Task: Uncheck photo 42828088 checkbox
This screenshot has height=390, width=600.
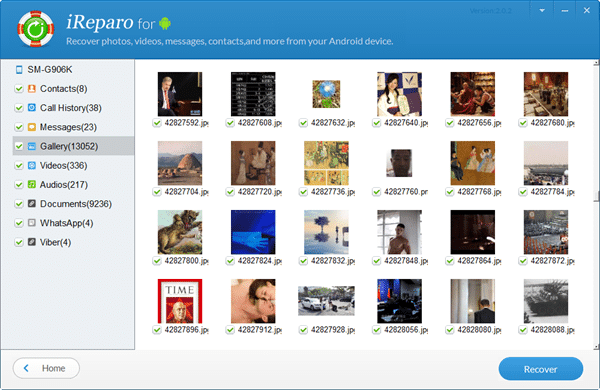Action: click(523, 330)
